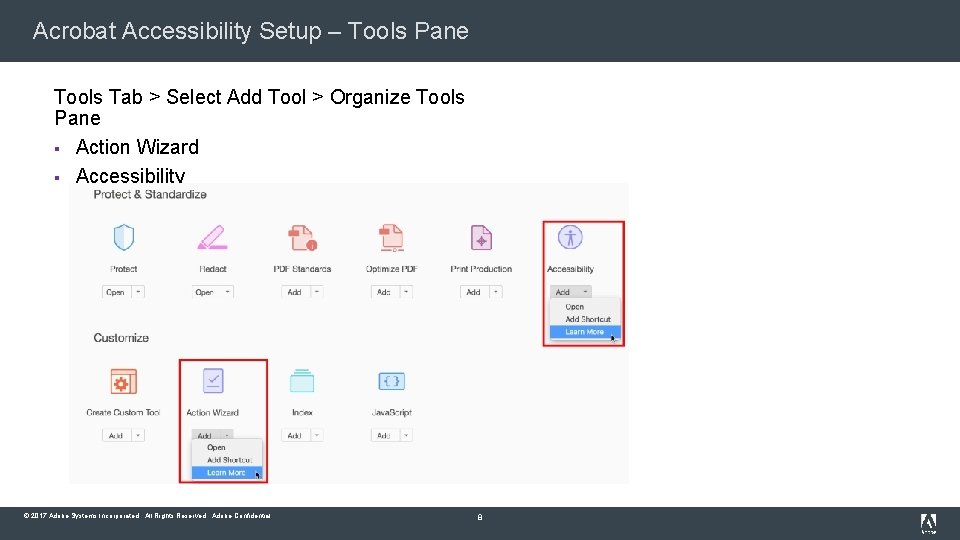Select the Accessibility tool icon

[x=570, y=237]
